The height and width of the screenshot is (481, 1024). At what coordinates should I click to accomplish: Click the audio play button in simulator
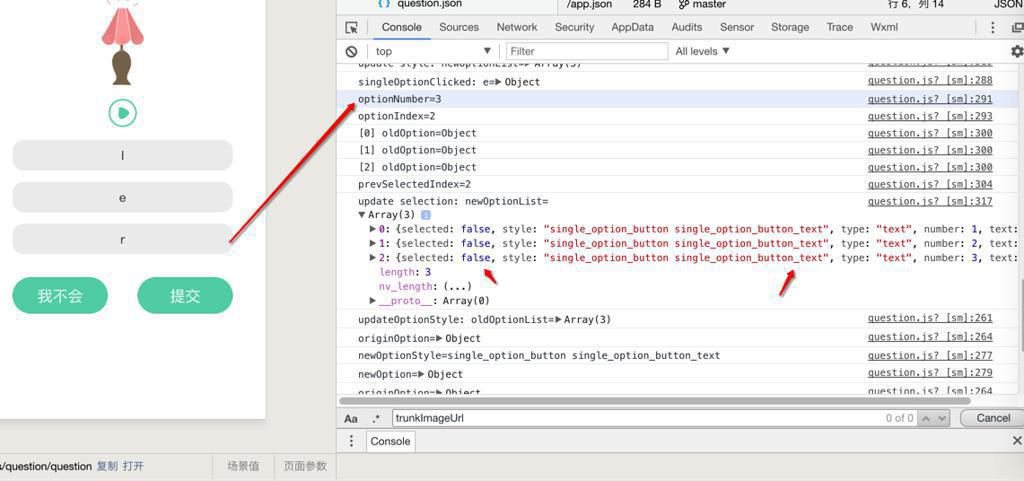coord(122,113)
